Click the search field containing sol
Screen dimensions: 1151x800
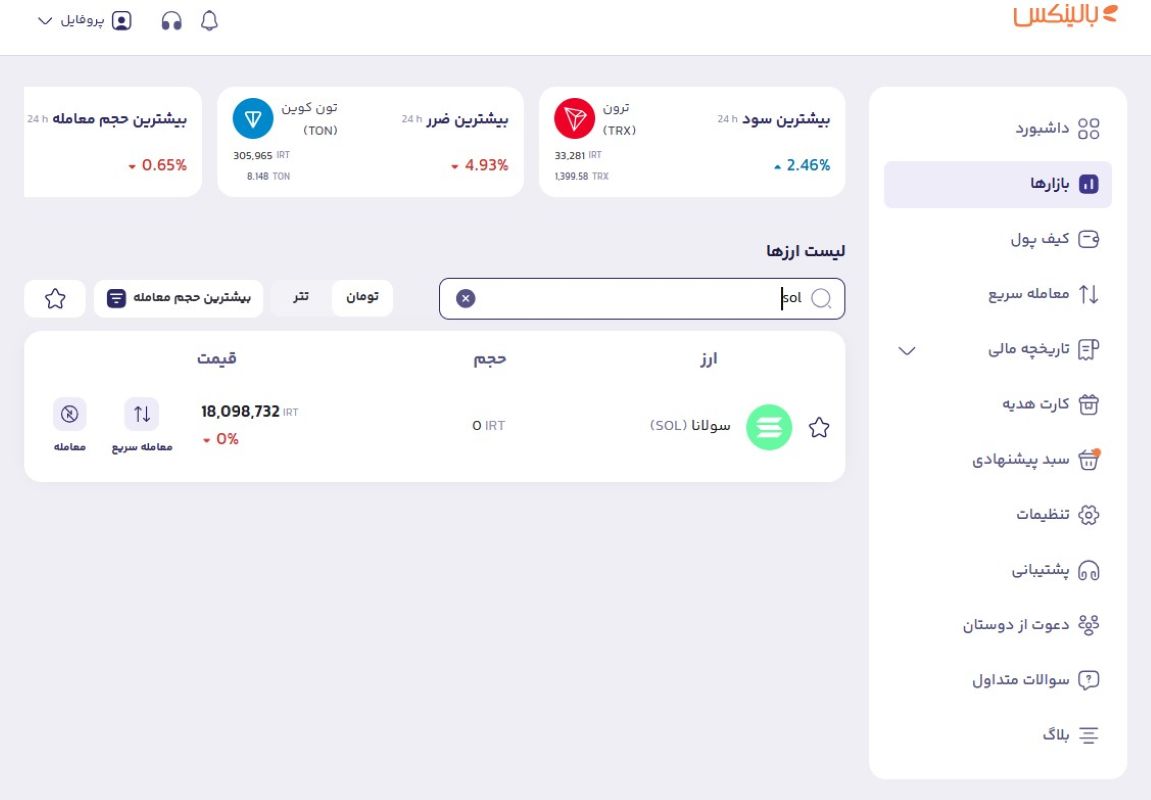pos(642,299)
